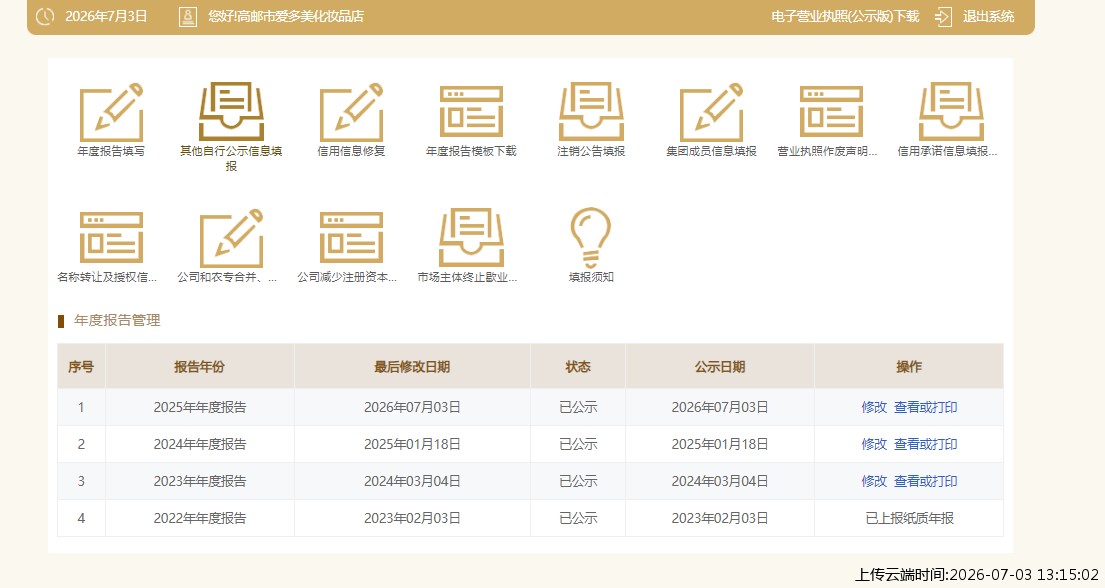Click the 报告年份 column header
1105x588 pixels.
(199, 367)
